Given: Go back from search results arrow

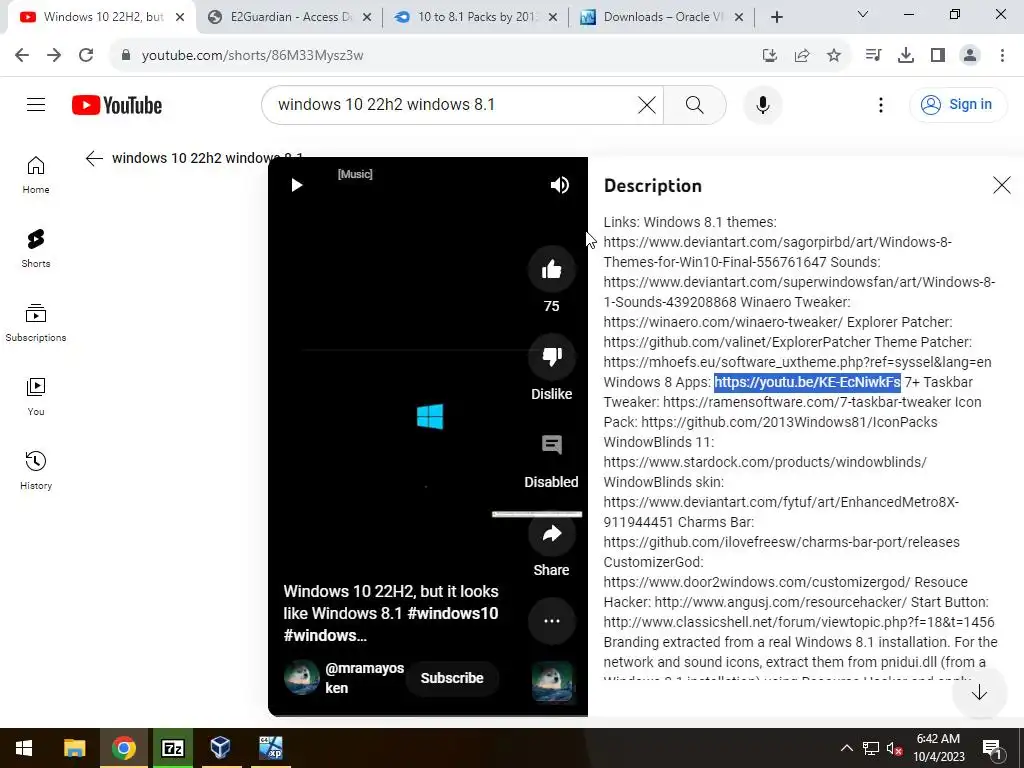Looking at the screenshot, I should pos(94,158).
